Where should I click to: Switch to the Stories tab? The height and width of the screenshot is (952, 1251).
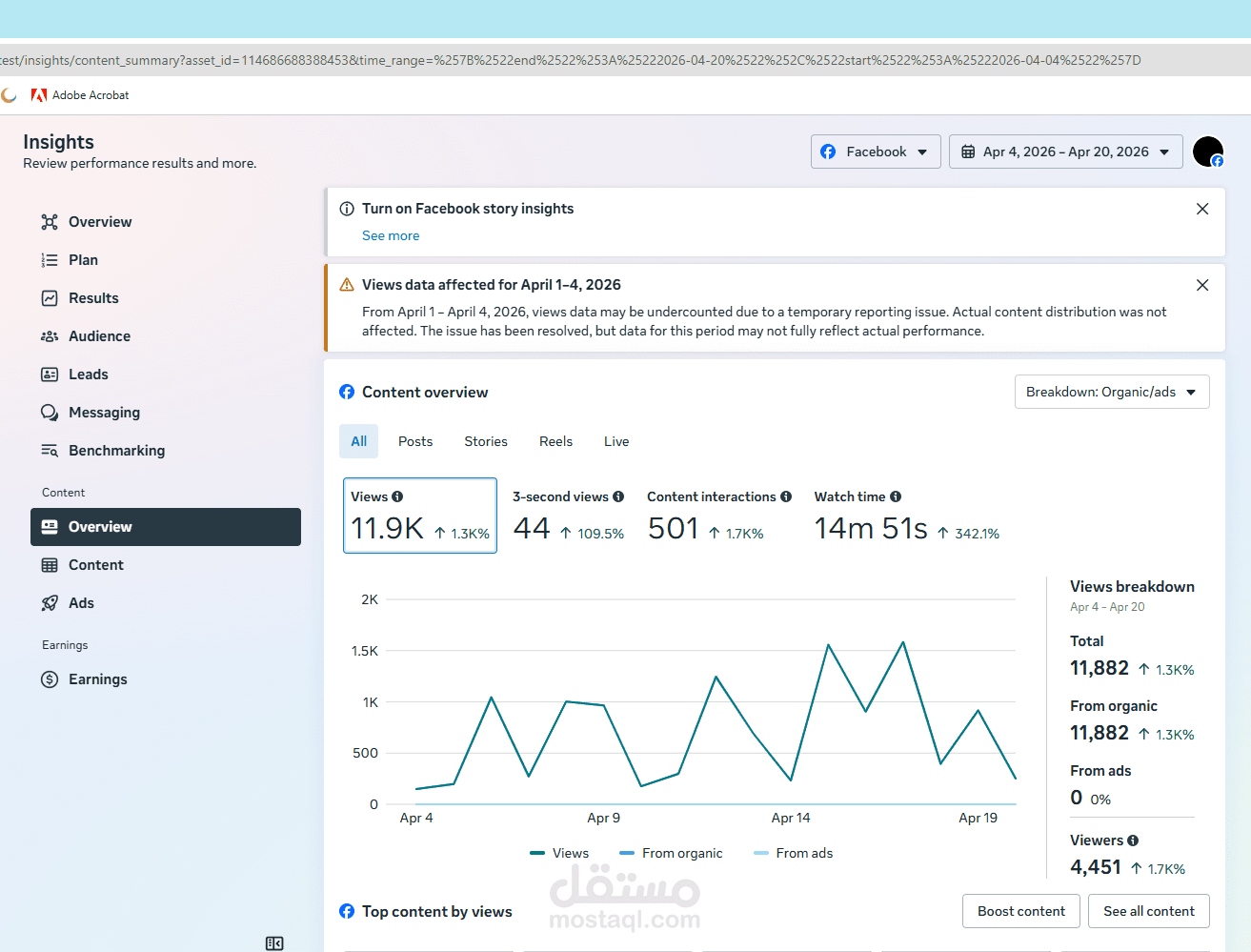[486, 441]
